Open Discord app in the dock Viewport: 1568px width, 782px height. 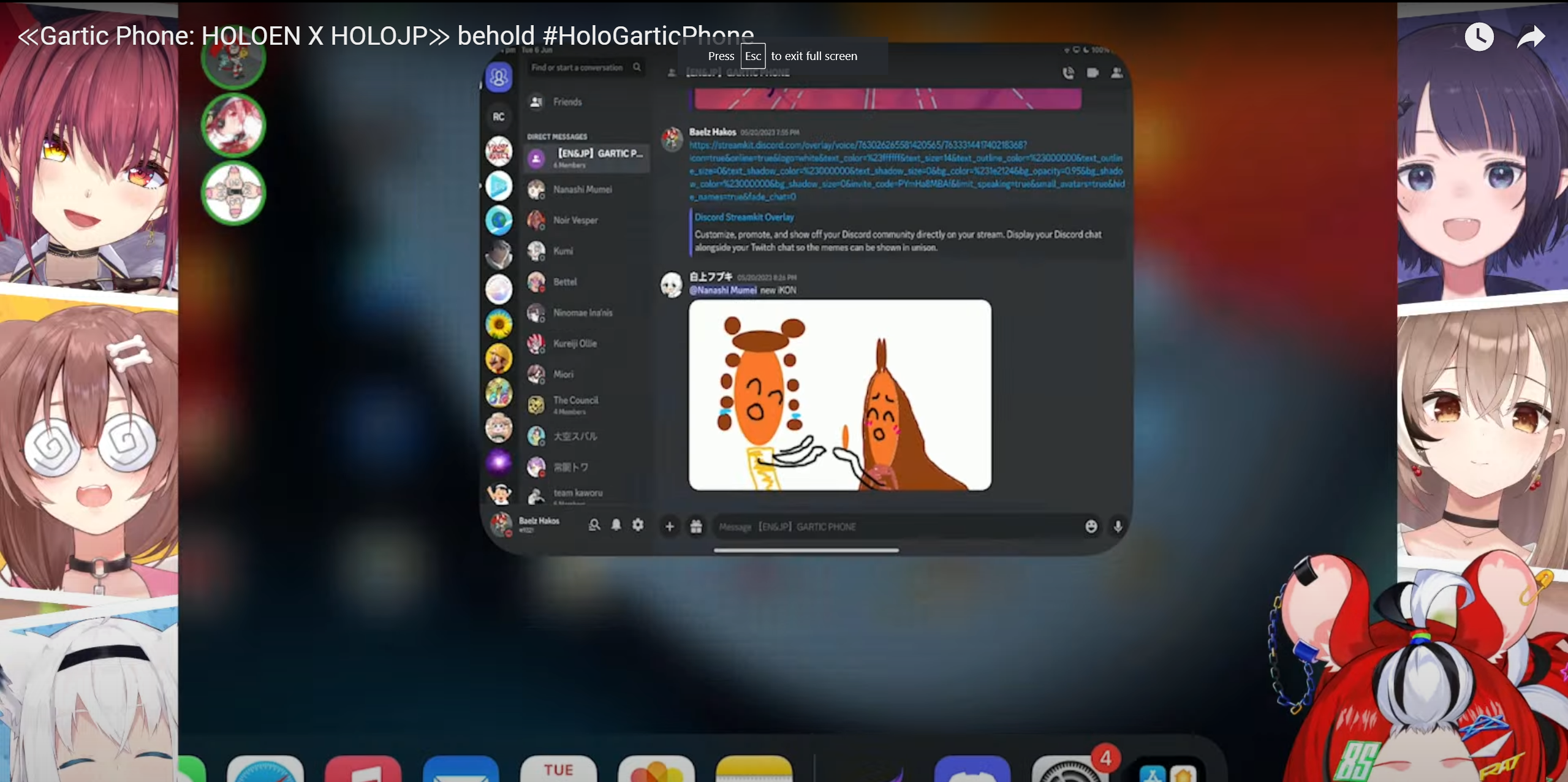coord(972,769)
